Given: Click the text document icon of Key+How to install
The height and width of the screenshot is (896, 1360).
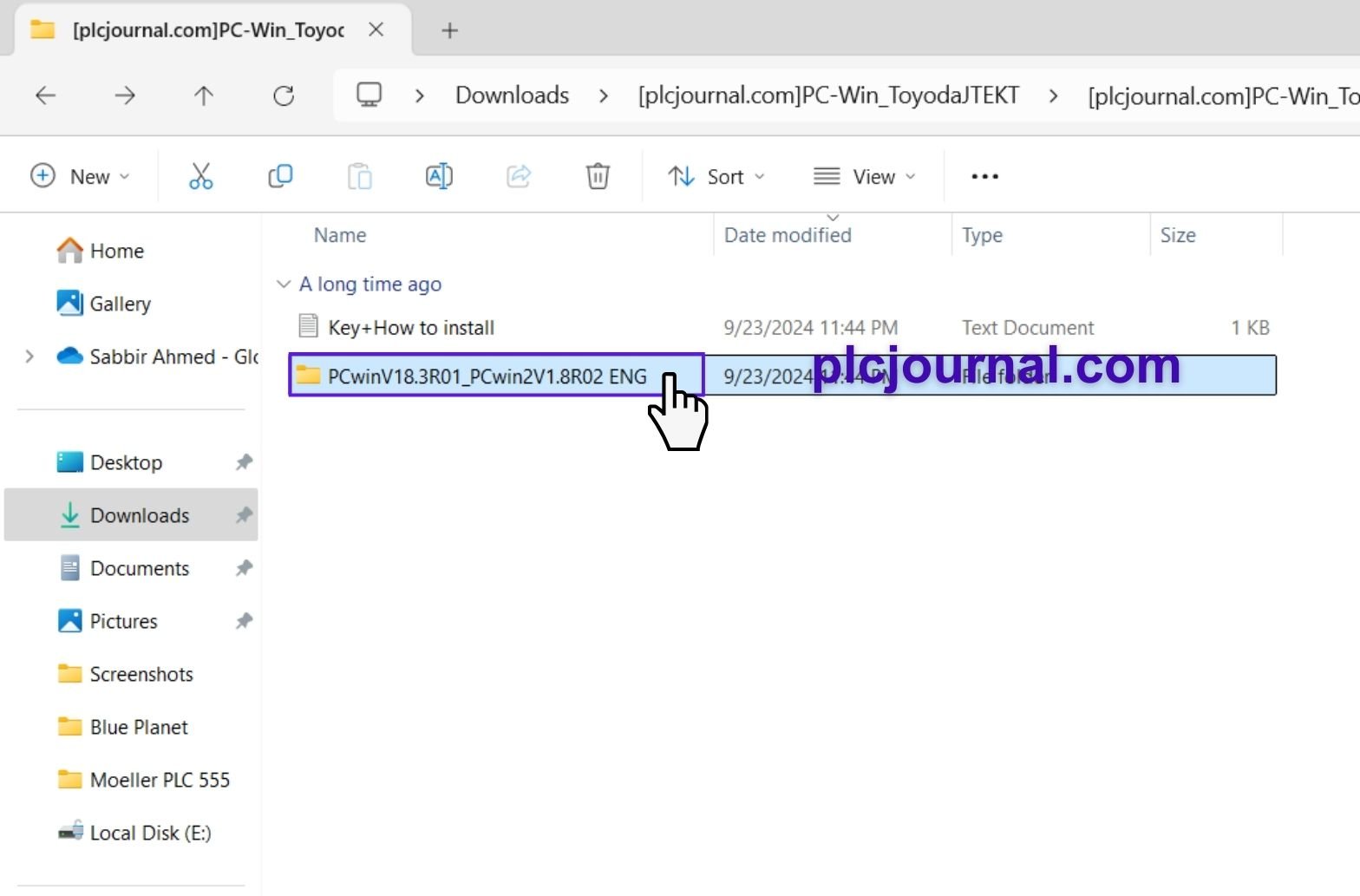Looking at the screenshot, I should click(x=308, y=326).
